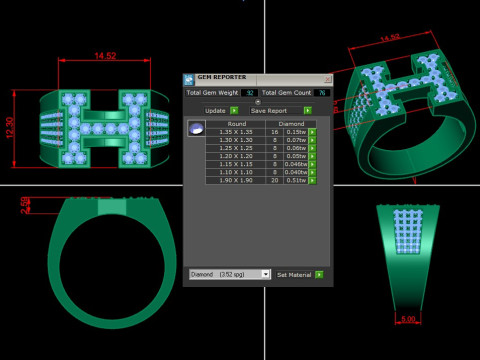Click the Set Material label button
This screenshot has height=360, width=480.
click(x=294, y=275)
